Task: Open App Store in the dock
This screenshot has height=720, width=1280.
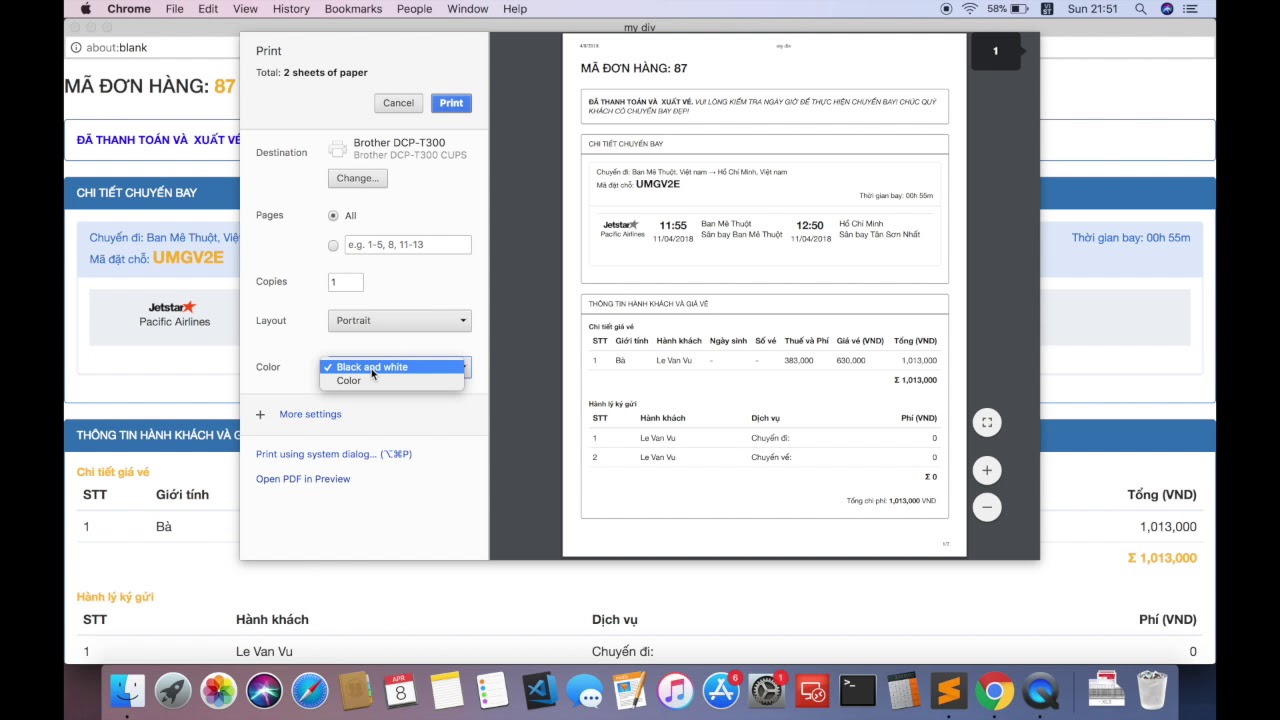Action: tap(721, 690)
